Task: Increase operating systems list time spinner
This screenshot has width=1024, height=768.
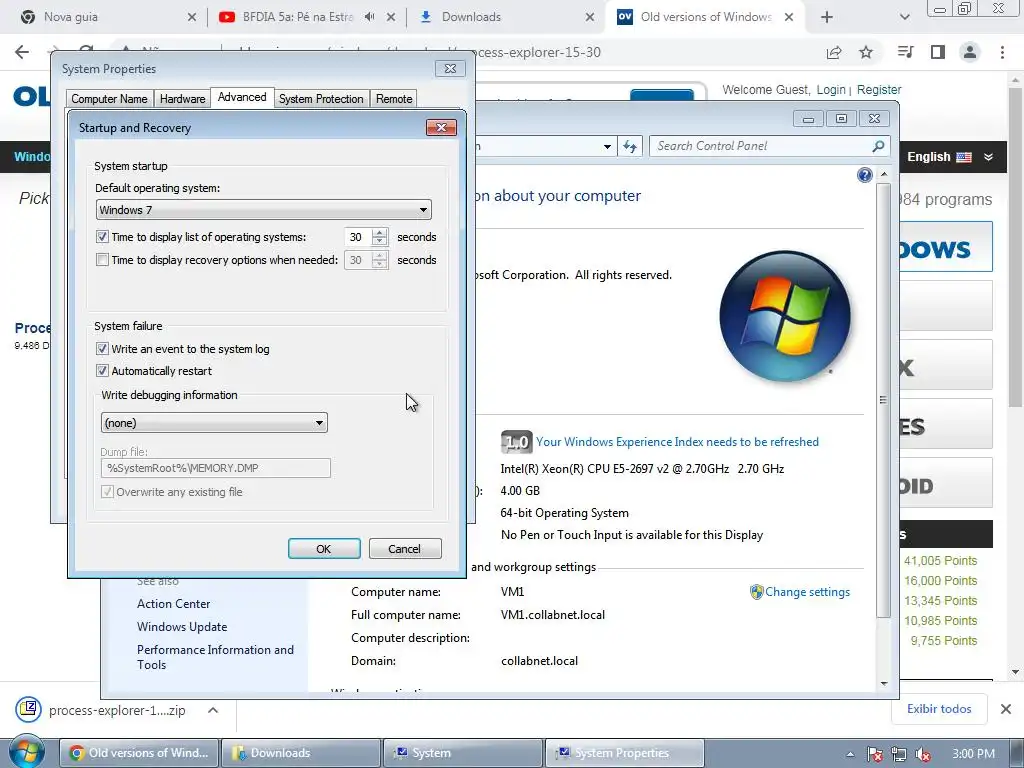Action: point(379,232)
